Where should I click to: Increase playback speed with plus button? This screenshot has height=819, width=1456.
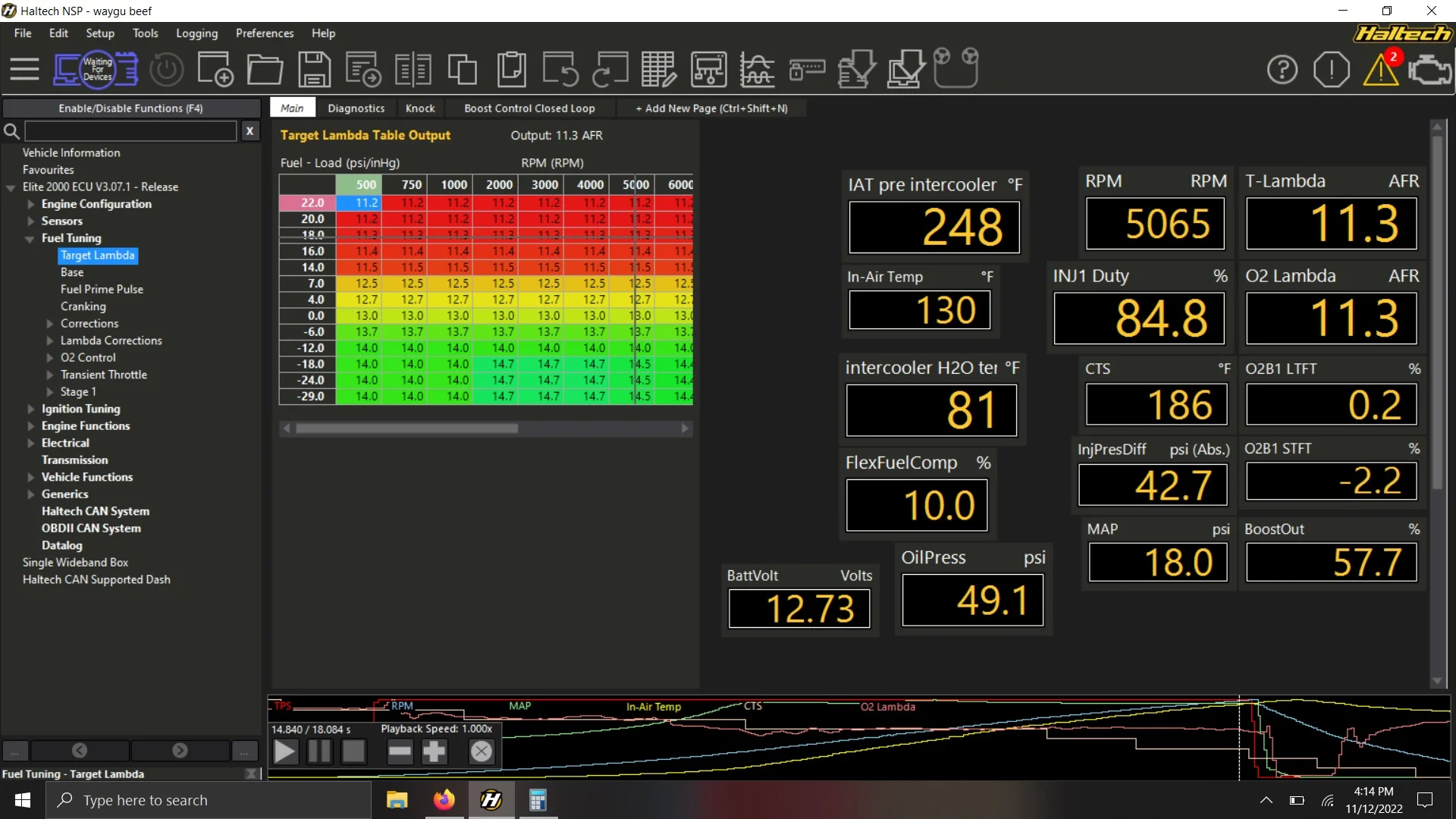(435, 752)
